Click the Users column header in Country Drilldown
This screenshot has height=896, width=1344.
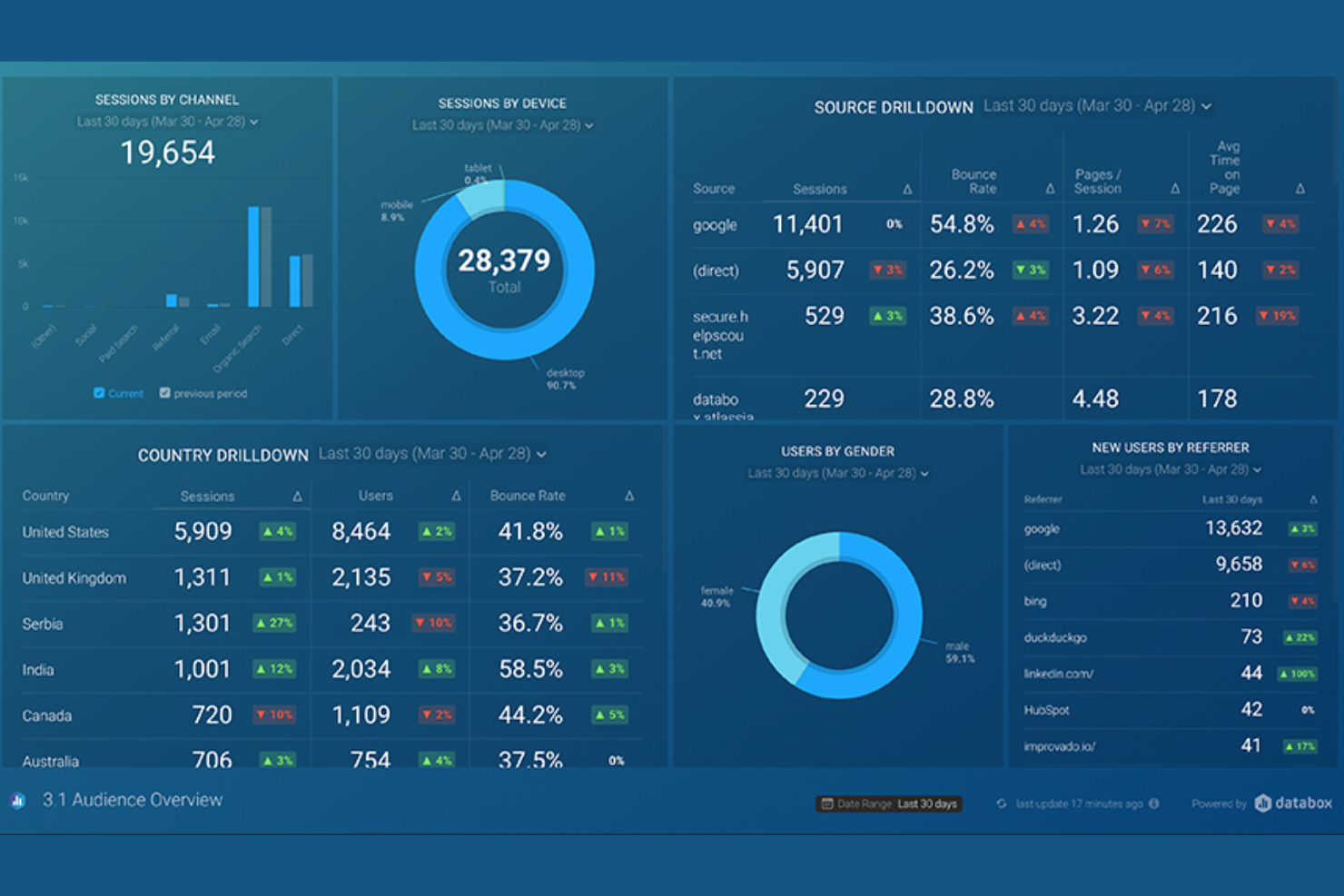pyautogui.click(x=375, y=496)
